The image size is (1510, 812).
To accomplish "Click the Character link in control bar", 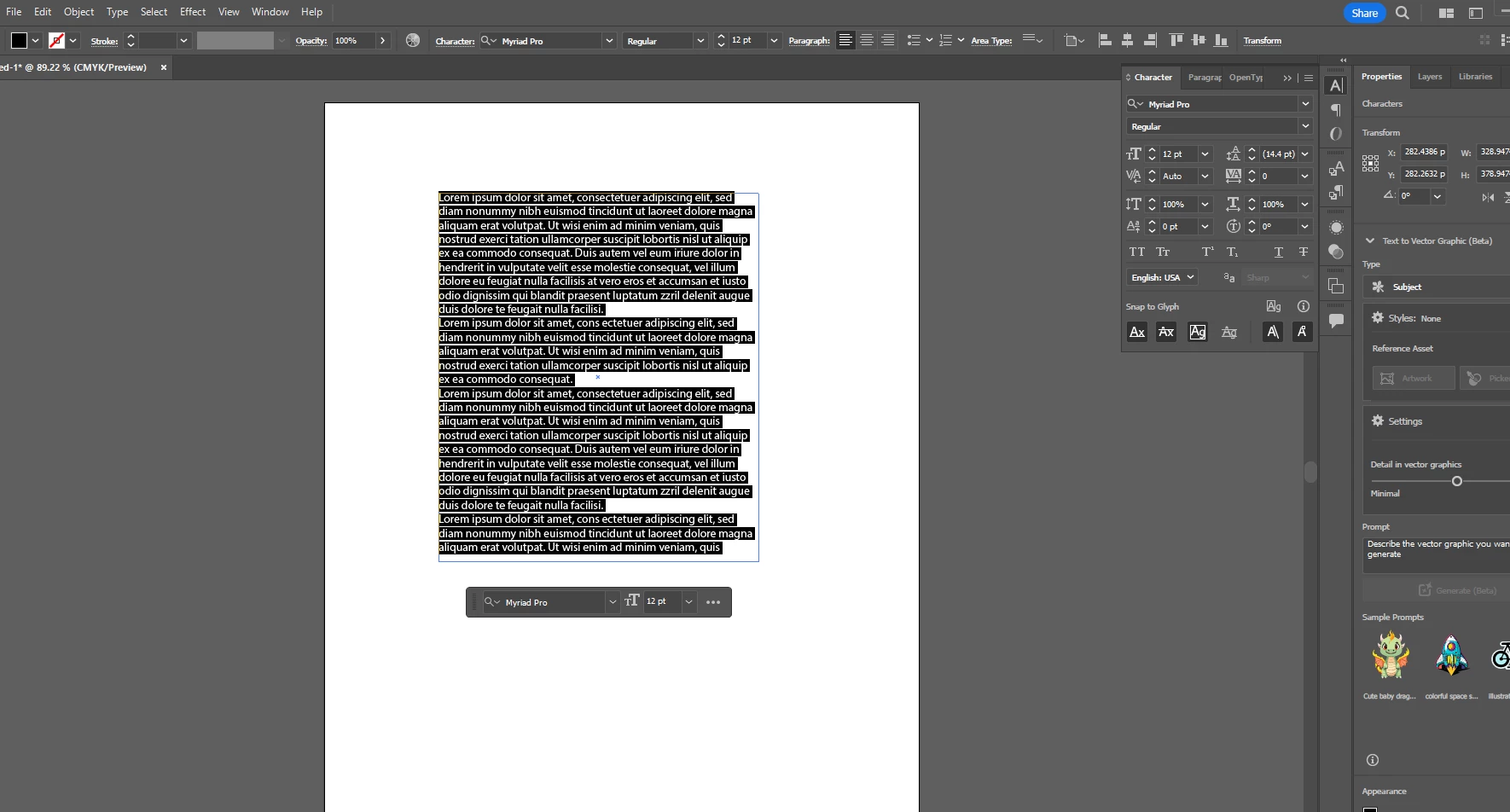I will click(x=455, y=41).
